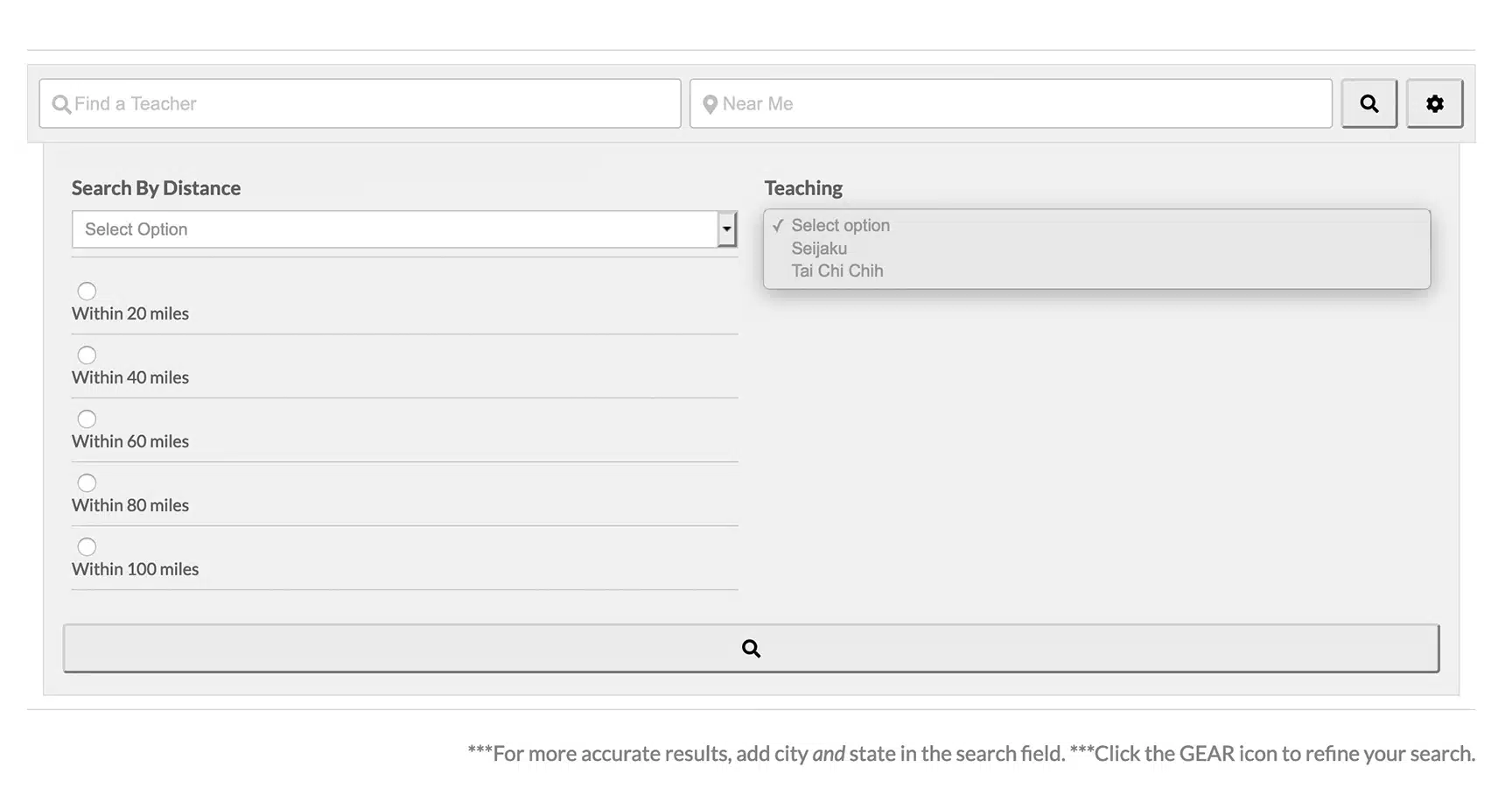Click the wide search button below the filters
Screen dimensions: 1512x788
tap(751, 648)
